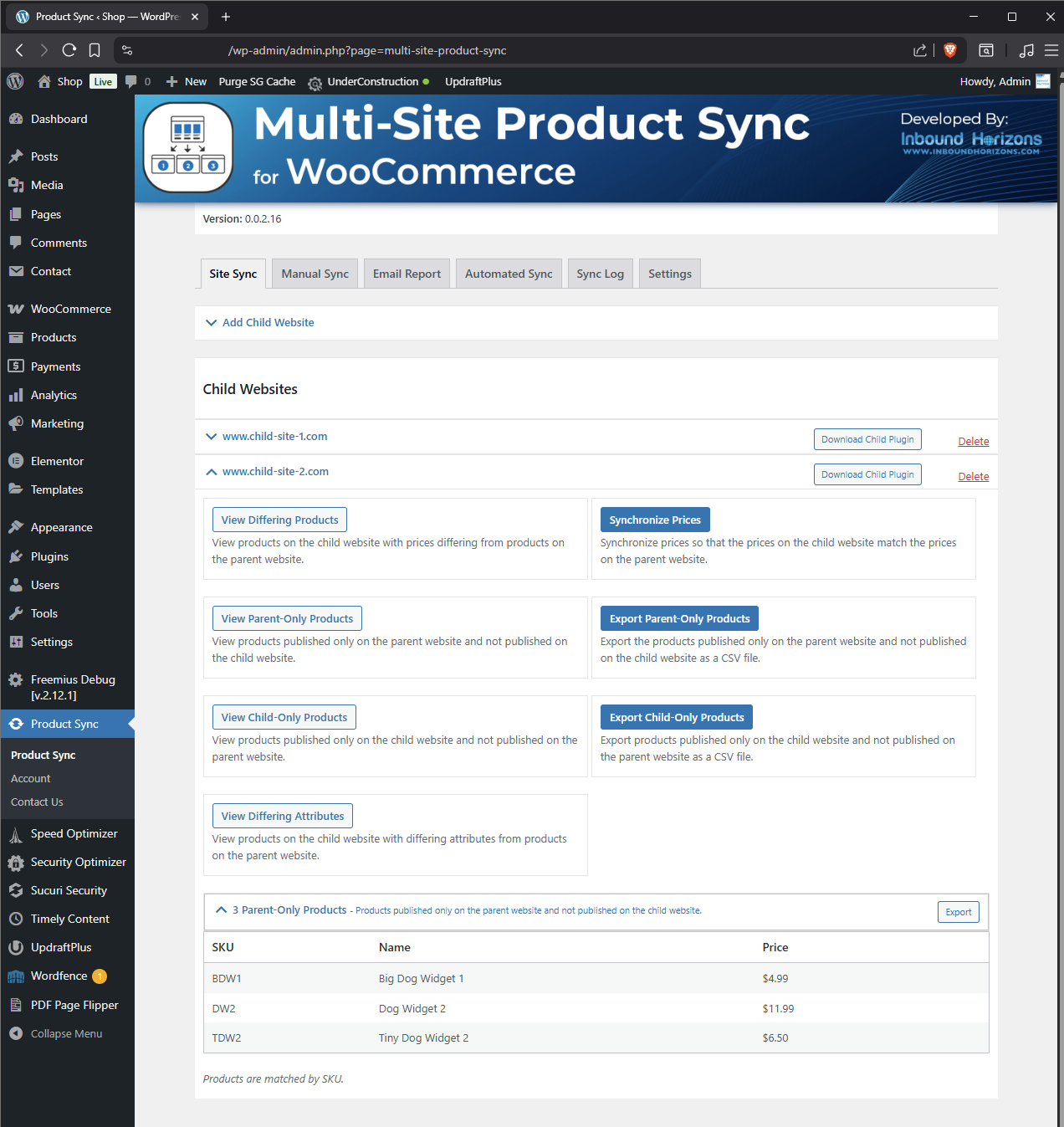Image resolution: width=1064 pixels, height=1127 pixels.
Task: Open the Sync Log tab
Action: 600,274
